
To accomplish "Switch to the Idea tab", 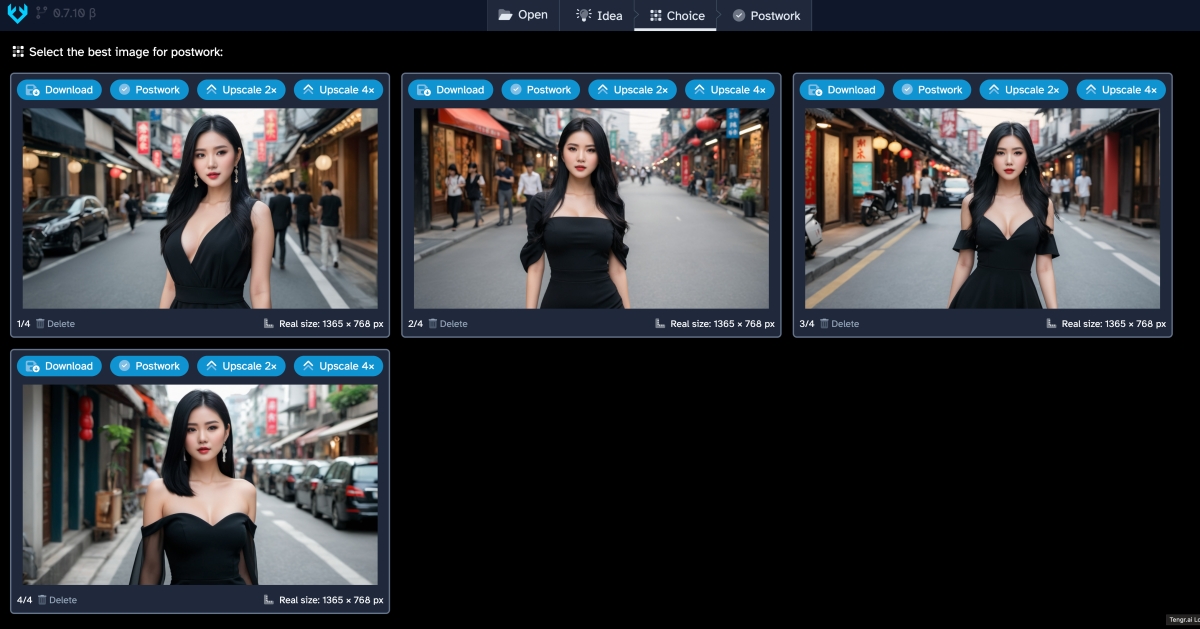I will coord(598,15).
